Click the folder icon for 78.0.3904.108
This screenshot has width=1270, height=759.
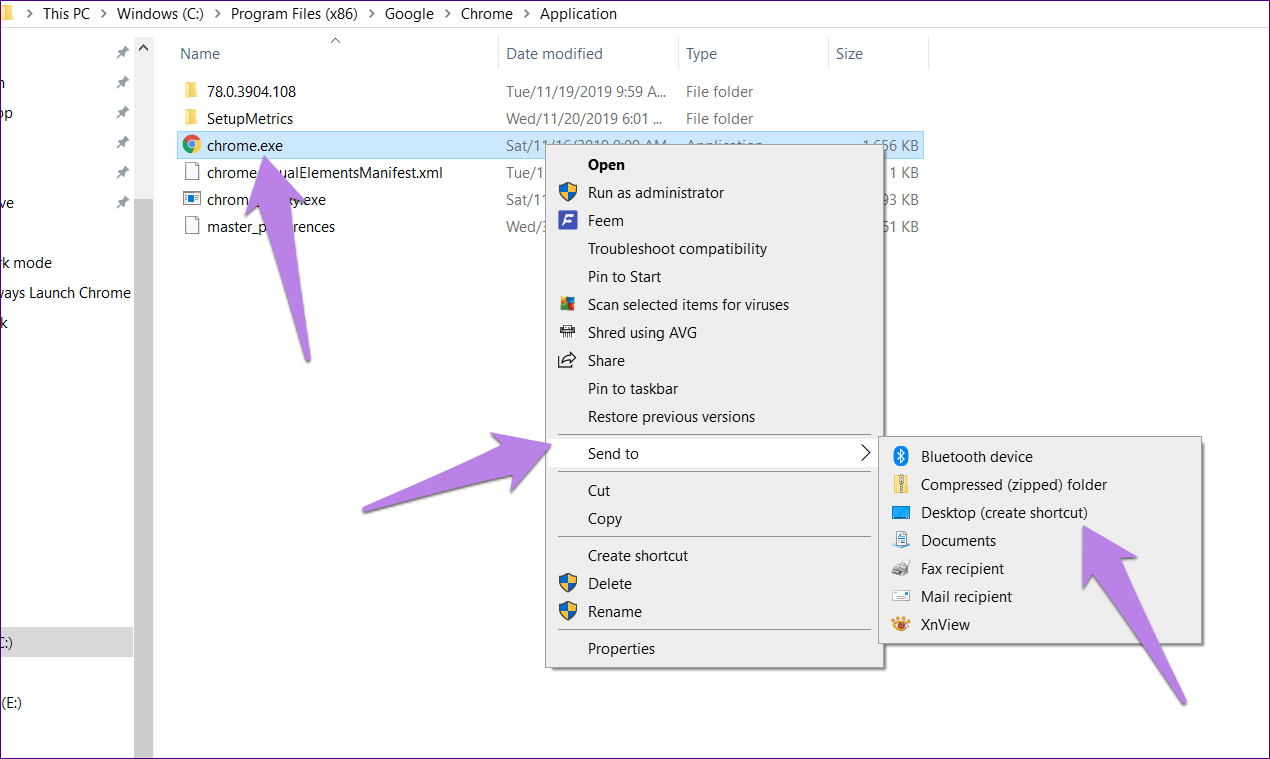click(192, 91)
